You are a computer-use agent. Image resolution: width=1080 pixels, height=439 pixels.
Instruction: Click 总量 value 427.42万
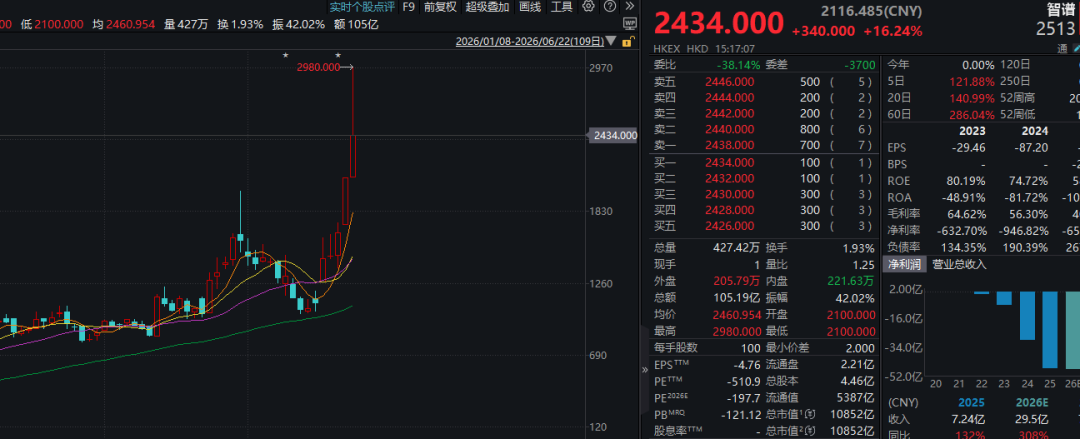tap(737, 248)
